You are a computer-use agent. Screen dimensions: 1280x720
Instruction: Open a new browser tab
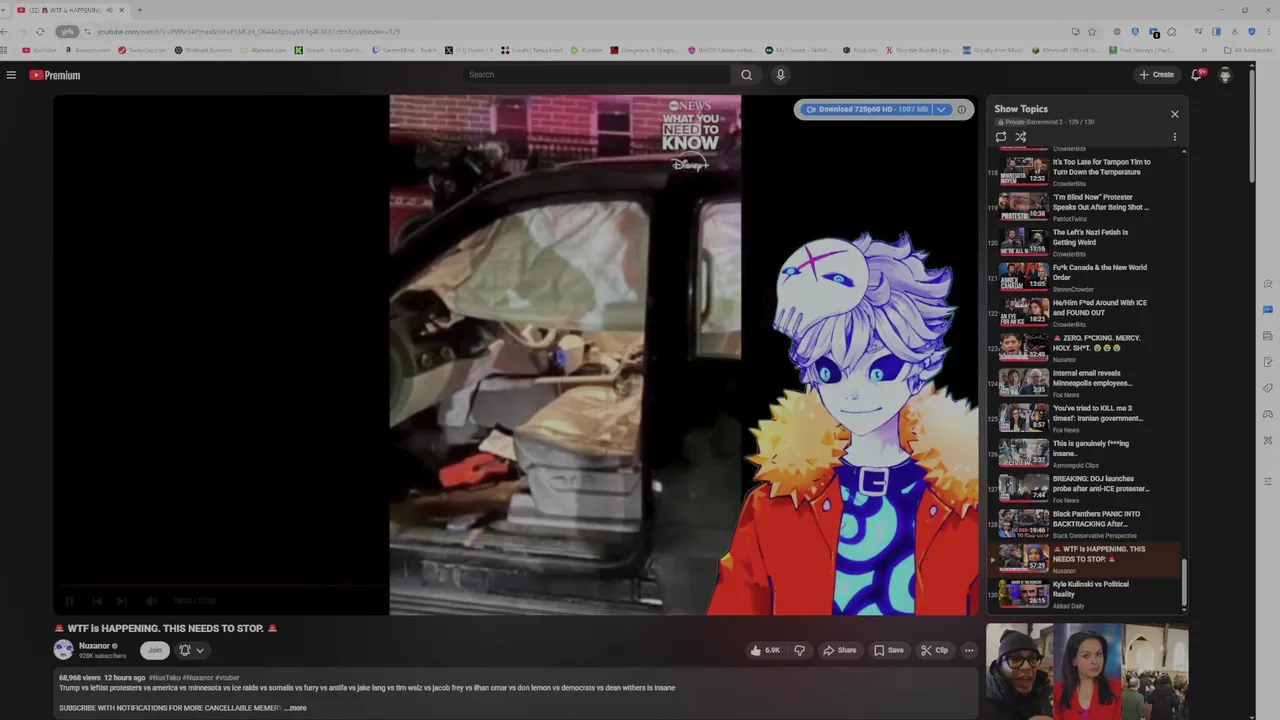139,10
